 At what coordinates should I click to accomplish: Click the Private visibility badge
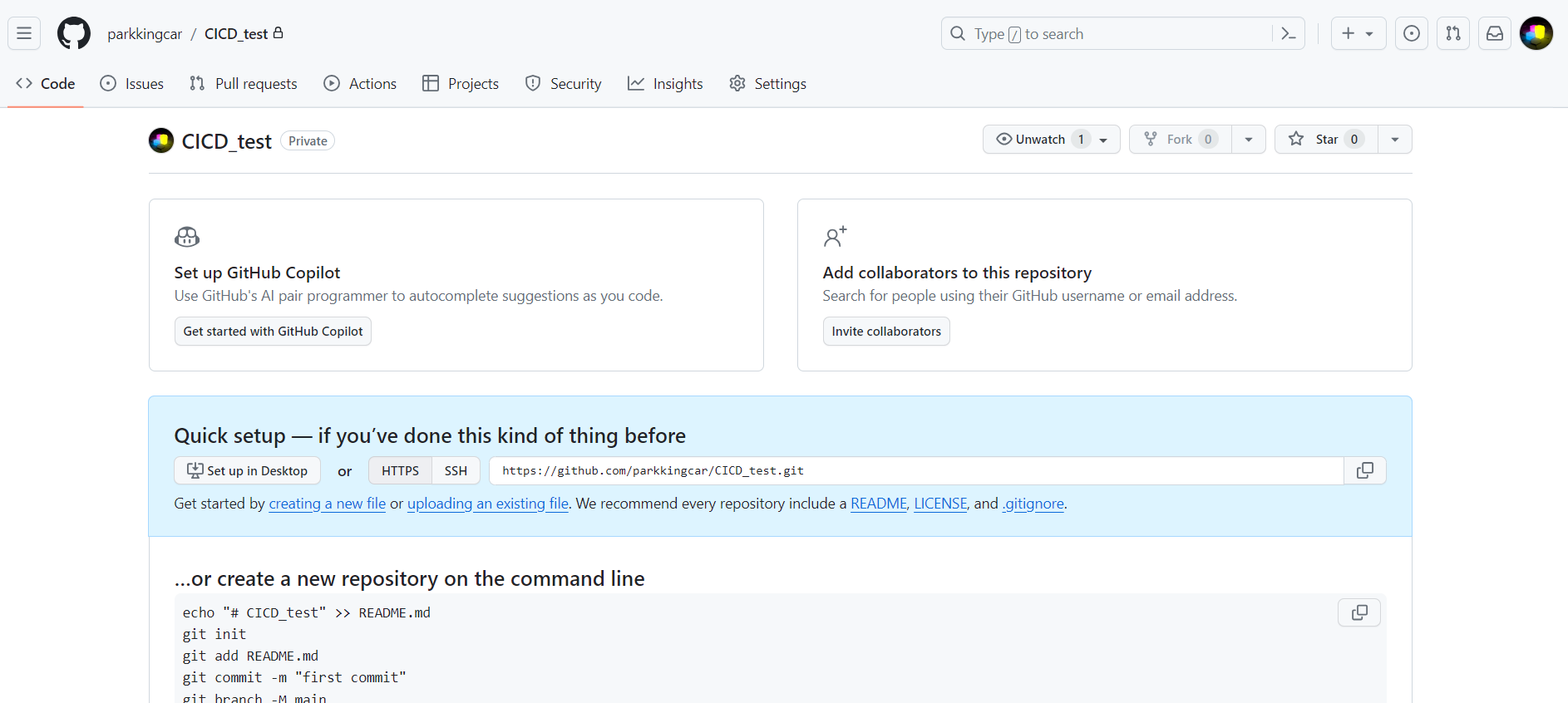(308, 140)
